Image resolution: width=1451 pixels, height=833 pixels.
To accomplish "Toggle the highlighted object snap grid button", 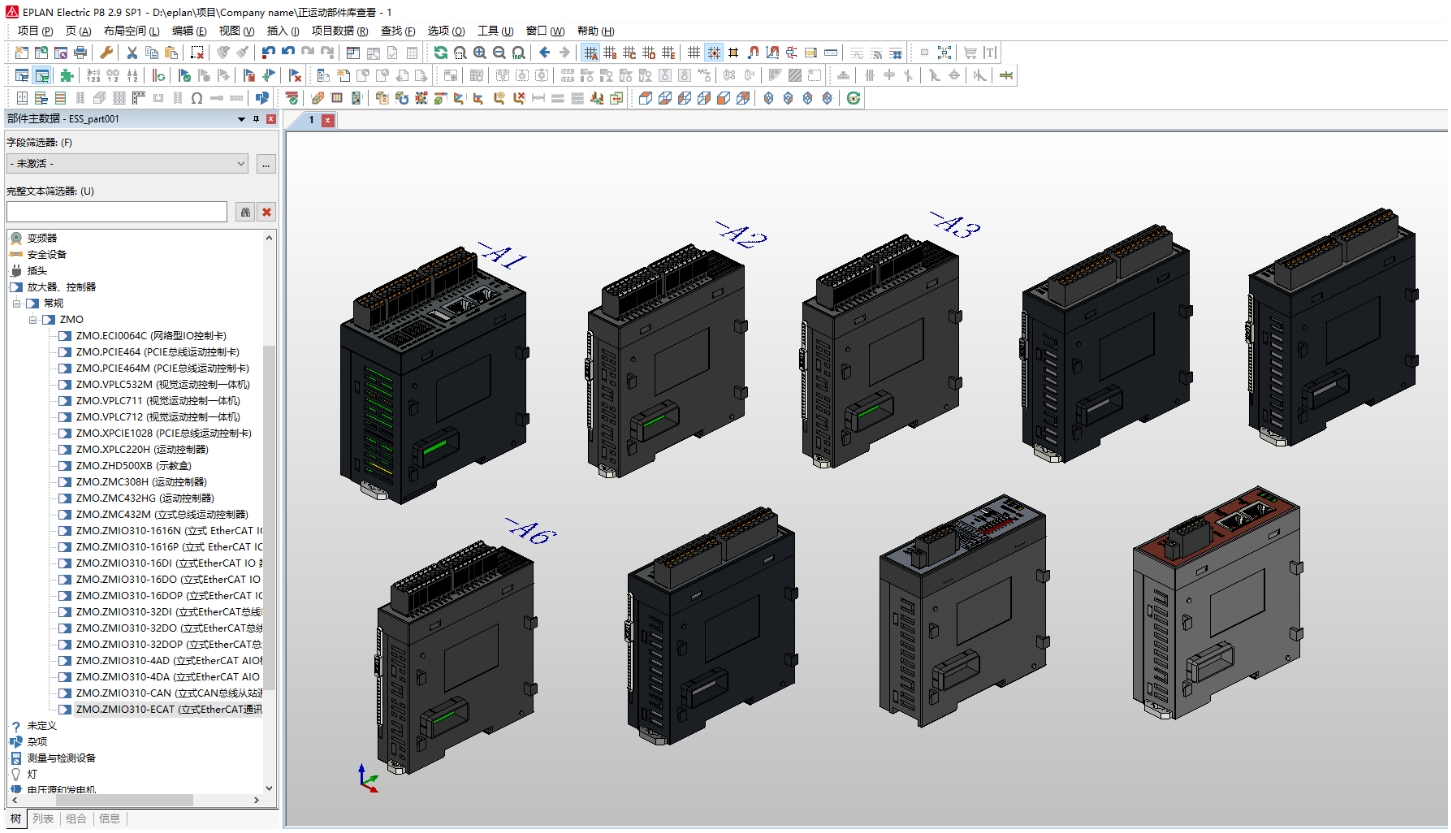I will pos(714,52).
